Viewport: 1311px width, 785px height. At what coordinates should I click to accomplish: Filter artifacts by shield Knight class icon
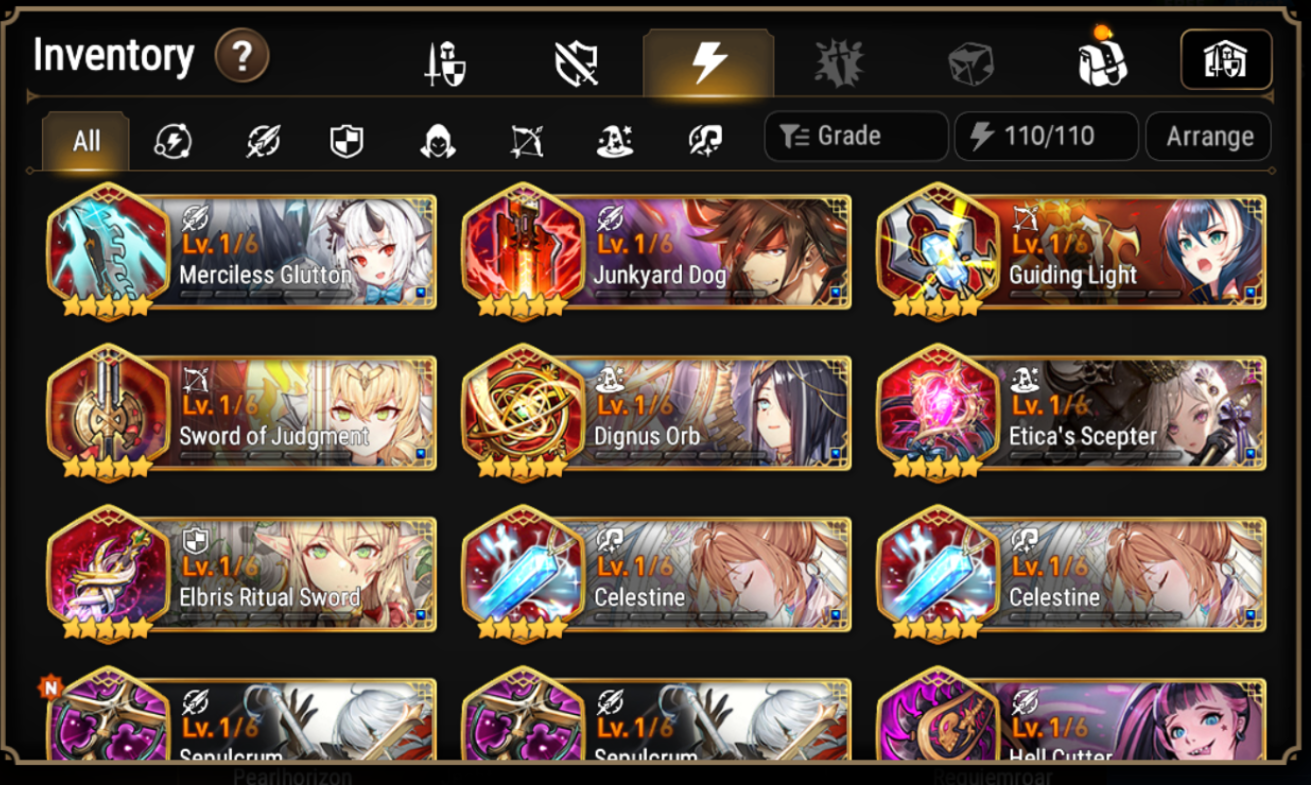click(346, 141)
